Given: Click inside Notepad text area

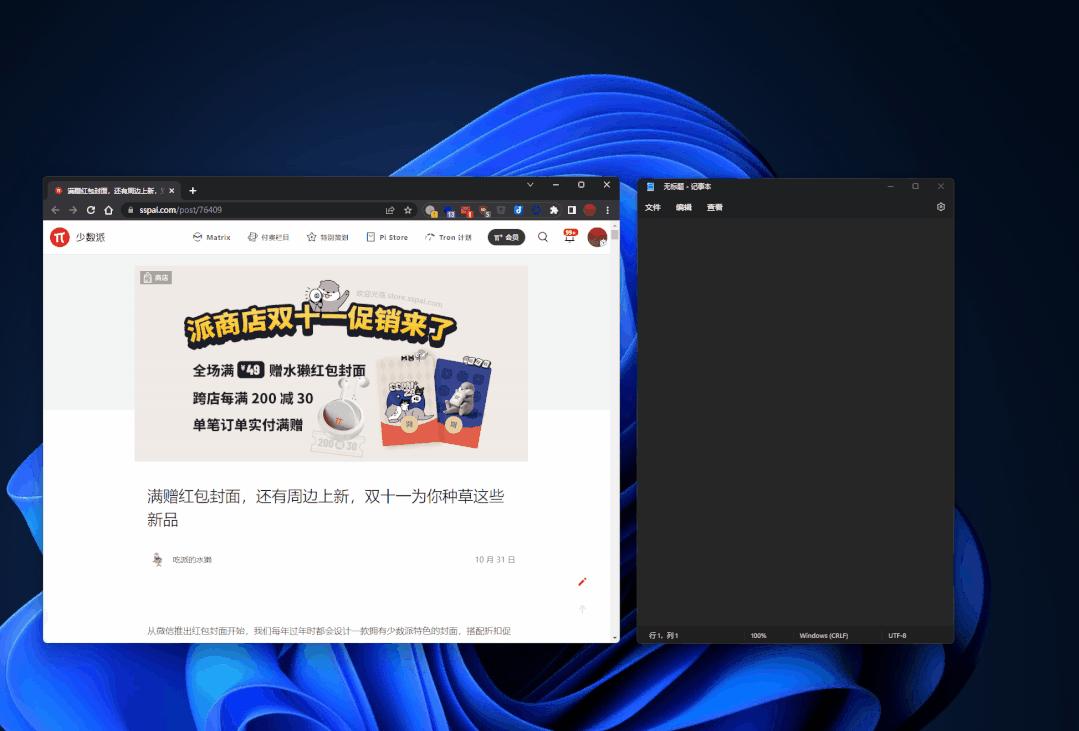Looking at the screenshot, I should click(x=795, y=423).
